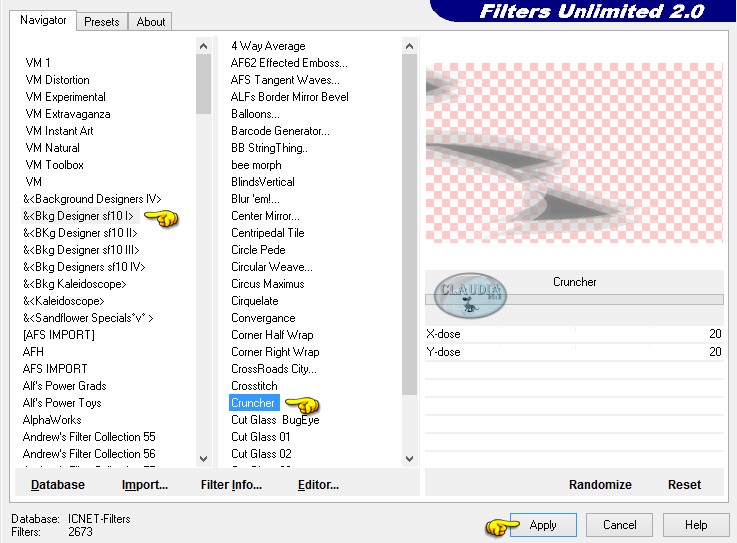Click the filter preview image
The image size is (737, 543).
(x=574, y=153)
